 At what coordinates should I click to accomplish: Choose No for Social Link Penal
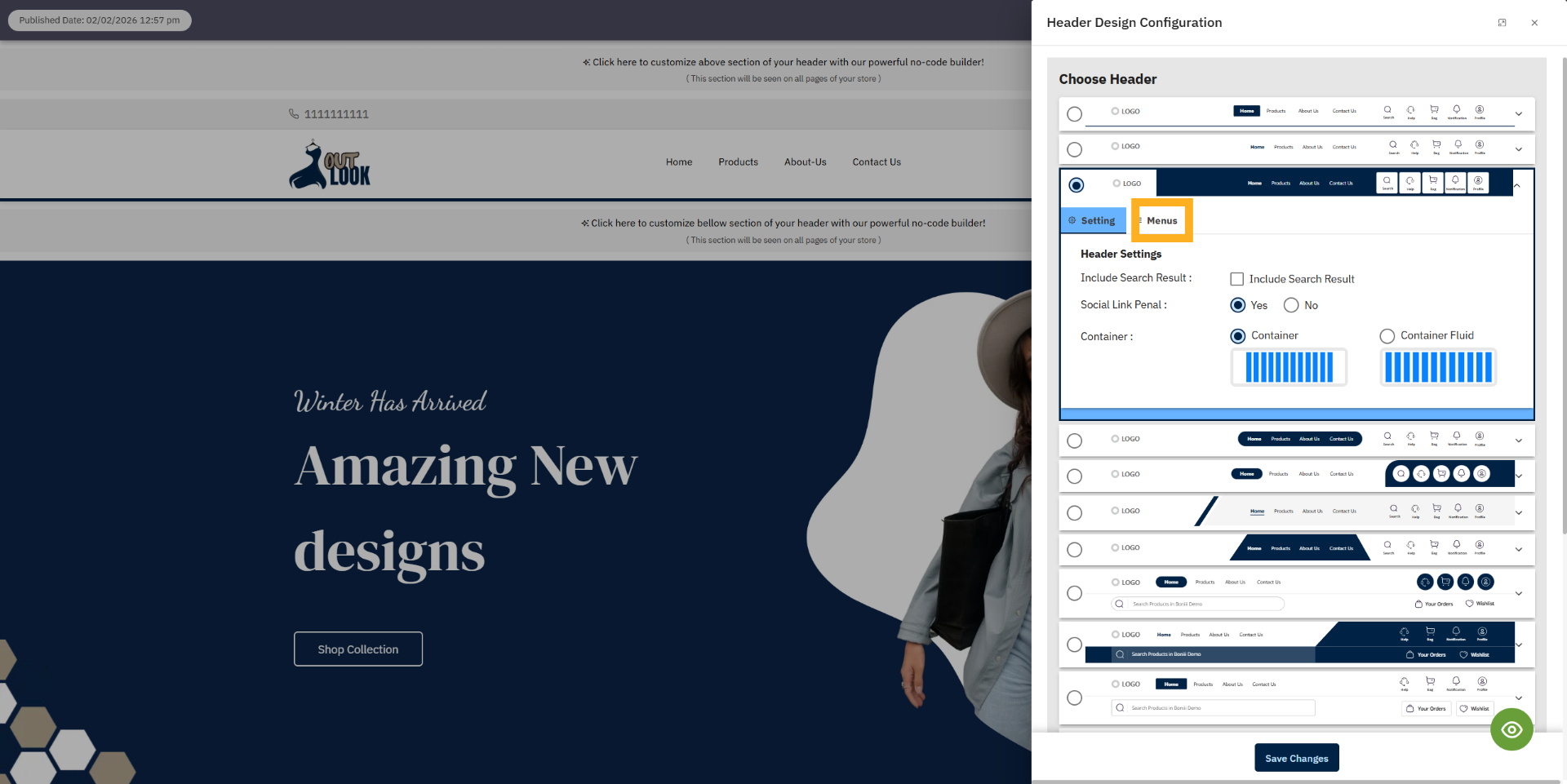coord(1291,305)
